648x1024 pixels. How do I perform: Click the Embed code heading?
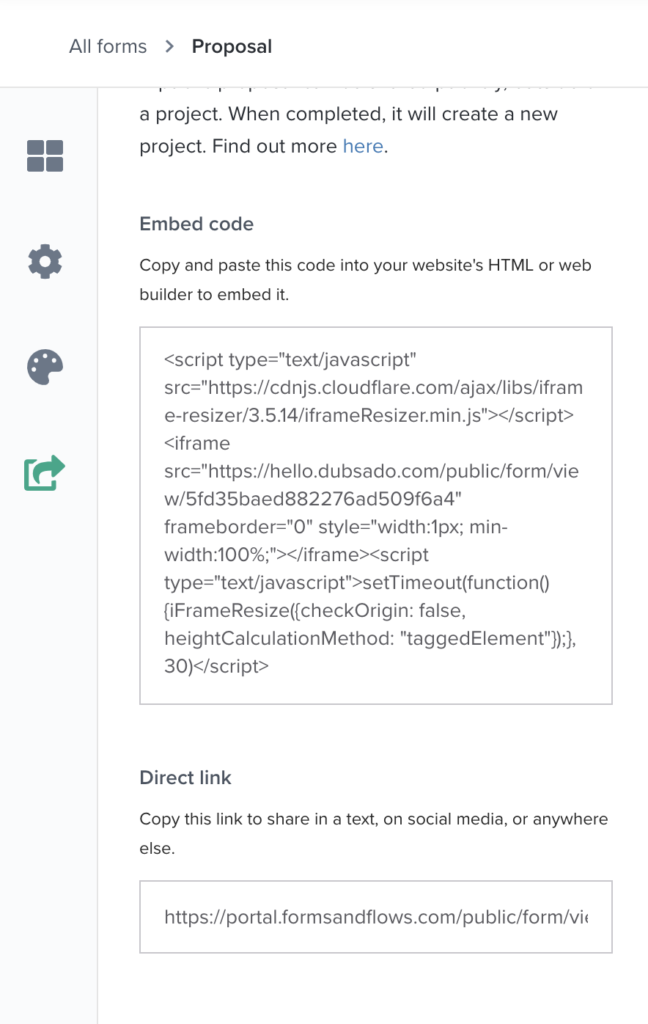tap(197, 224)
